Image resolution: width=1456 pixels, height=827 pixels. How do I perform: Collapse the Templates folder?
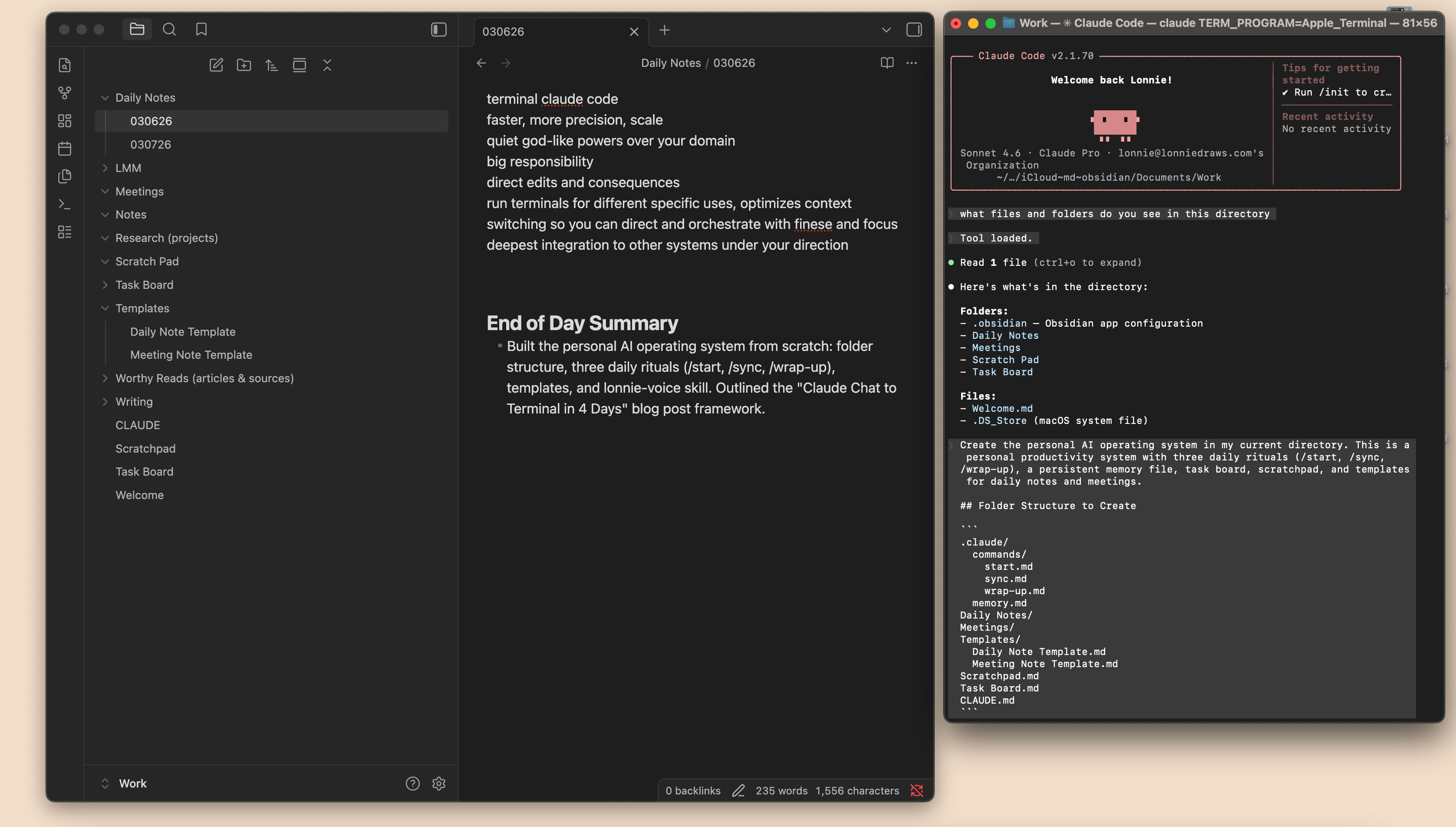coord(105,308)
